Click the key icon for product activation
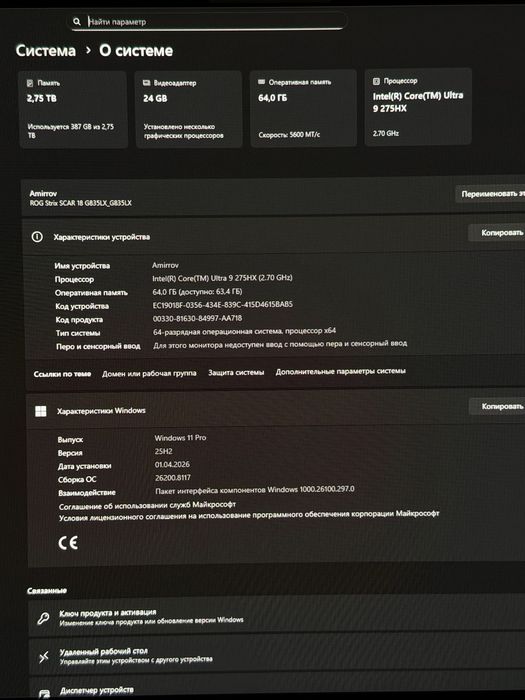This screenshot has height=700, width=525. pos(43,618)
